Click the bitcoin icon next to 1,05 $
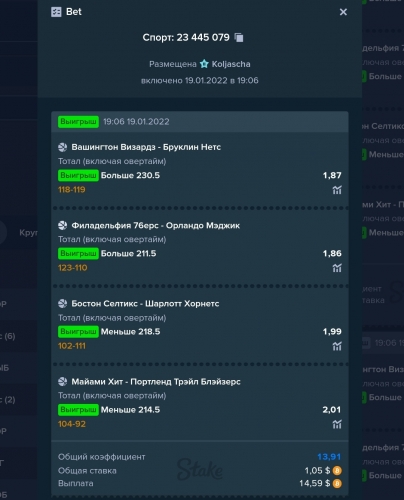404x500 pixels. point(337,471)
